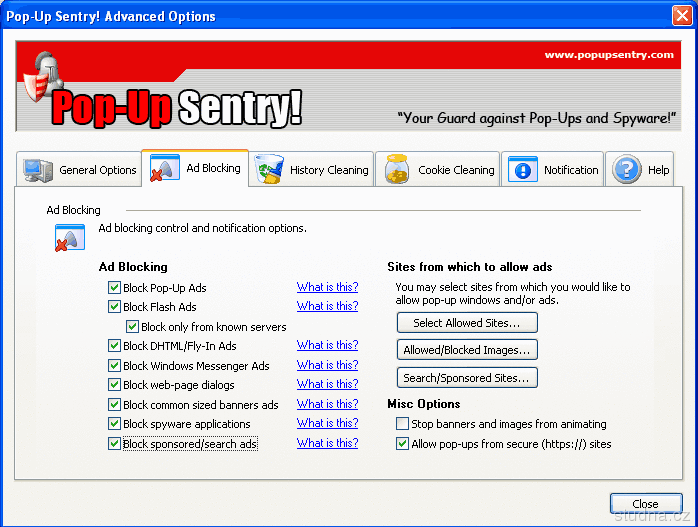Click the Notification exclamation icon
The width and height of the screenshot is (698, 527).
pyautogui.click(x=523, y=169)
